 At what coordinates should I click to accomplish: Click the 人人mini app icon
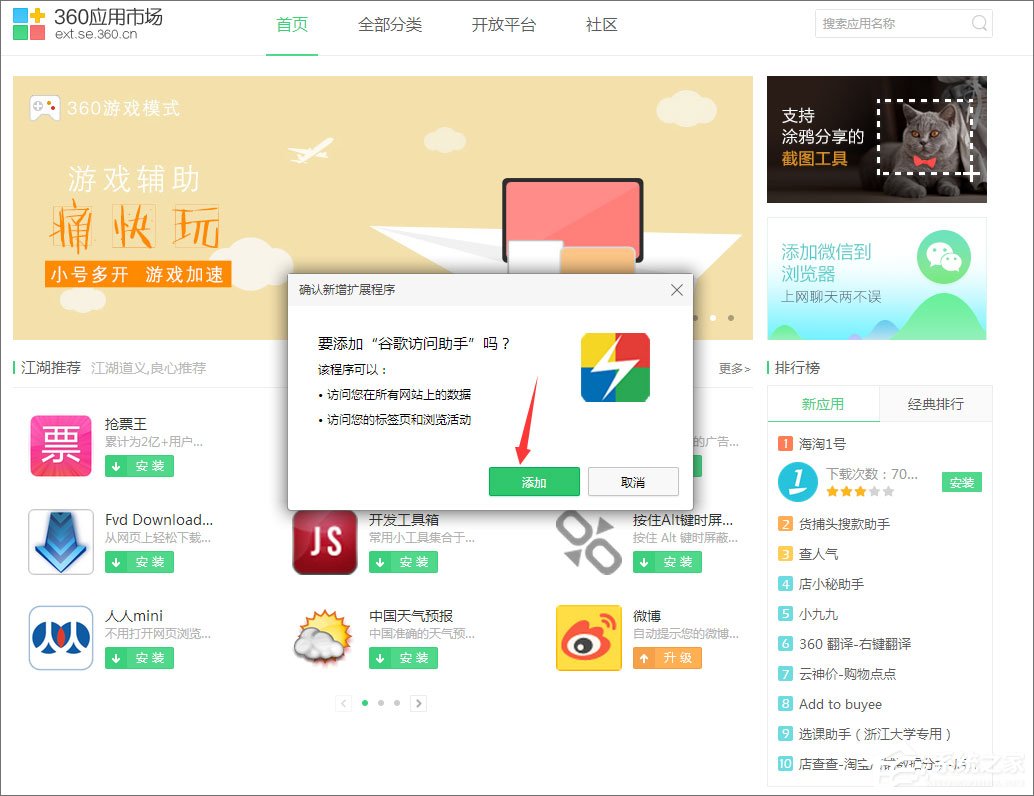[60, 636]
